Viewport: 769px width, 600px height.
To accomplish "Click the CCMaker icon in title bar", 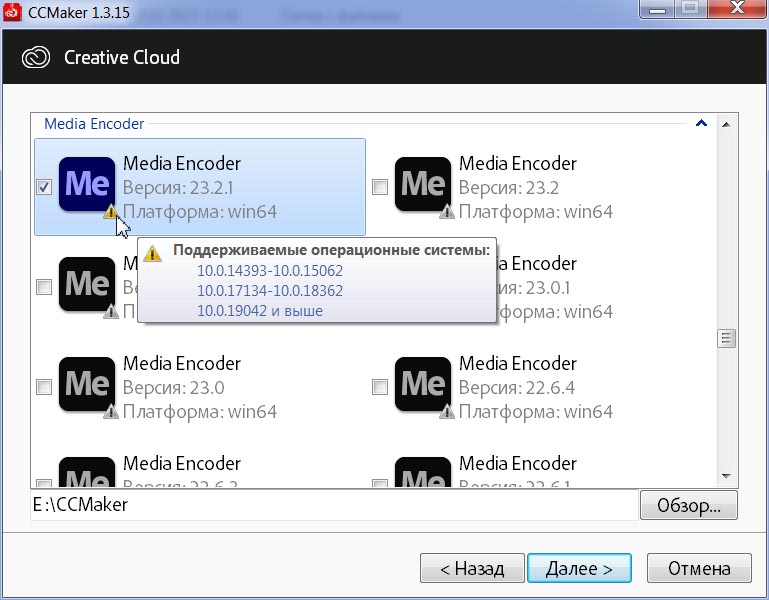I will point(12,12).
